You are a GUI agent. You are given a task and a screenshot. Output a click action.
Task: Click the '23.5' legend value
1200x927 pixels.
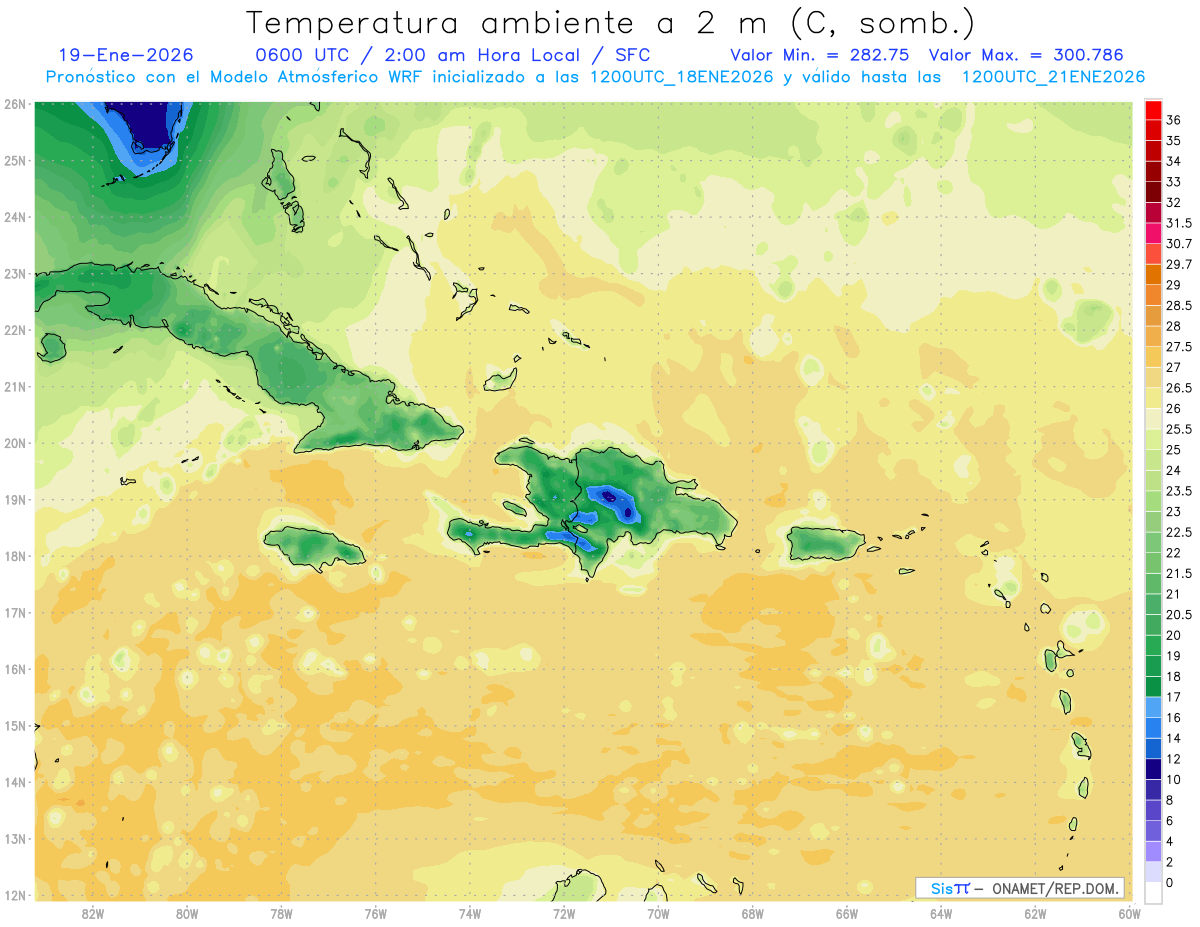[x=1179, y=491]
